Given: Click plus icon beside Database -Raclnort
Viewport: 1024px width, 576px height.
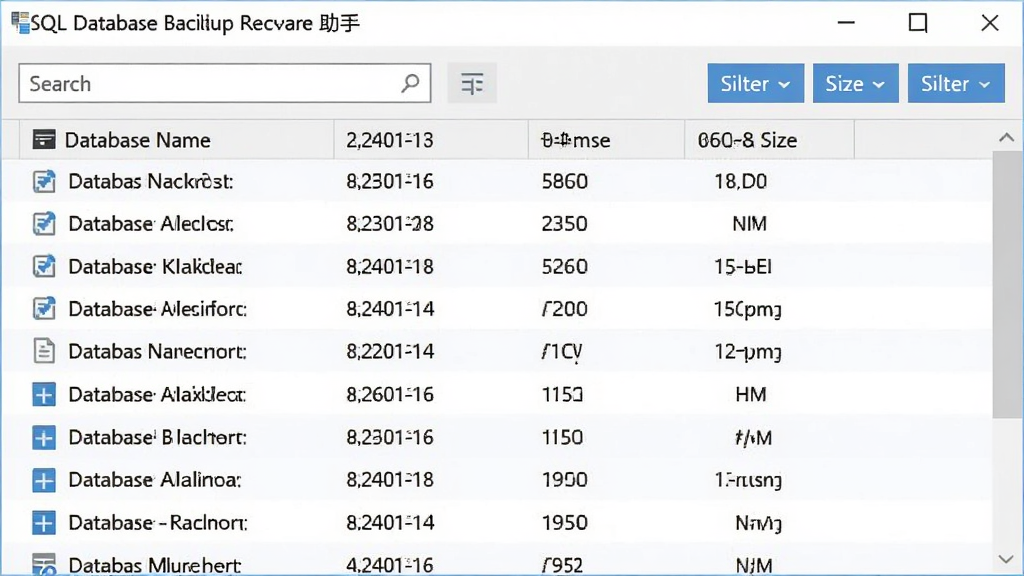Looking at the screenshot, I should 44,523.
